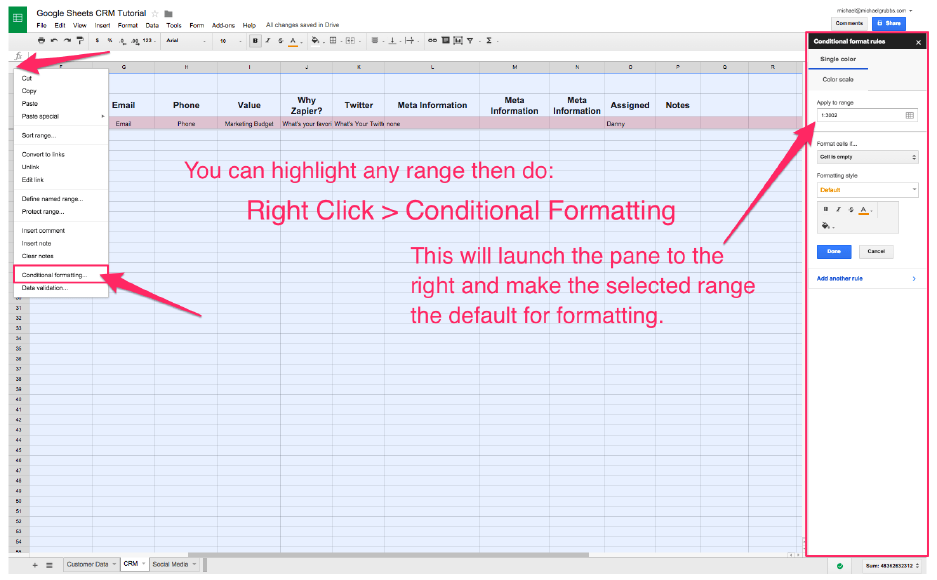Toggle Bold in the main toolbar
Image resolution: width=937 pixels, height=580 pixels.
click(255, 41)
